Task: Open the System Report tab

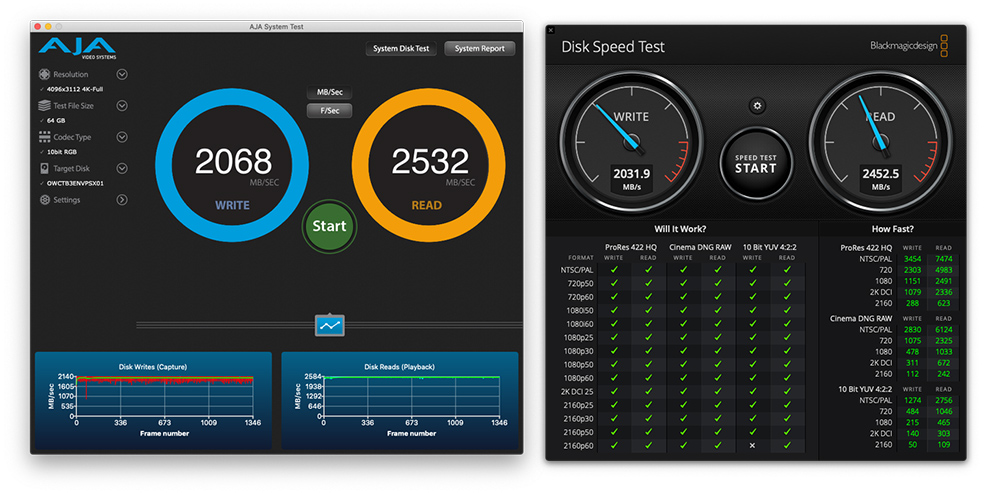Action: [x=480, y=48]
